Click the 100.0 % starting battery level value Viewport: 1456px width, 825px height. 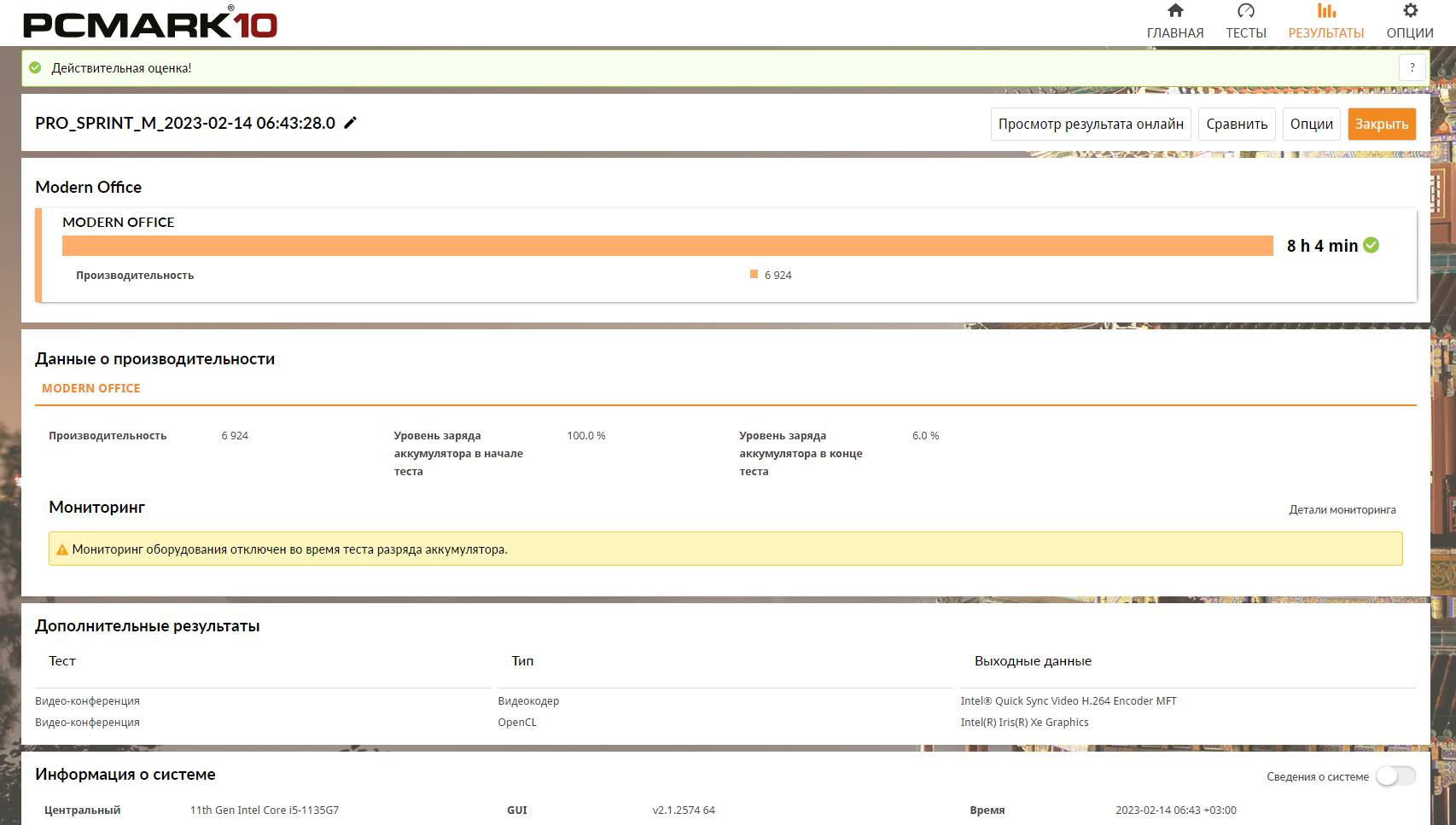(x=586, y=436)
